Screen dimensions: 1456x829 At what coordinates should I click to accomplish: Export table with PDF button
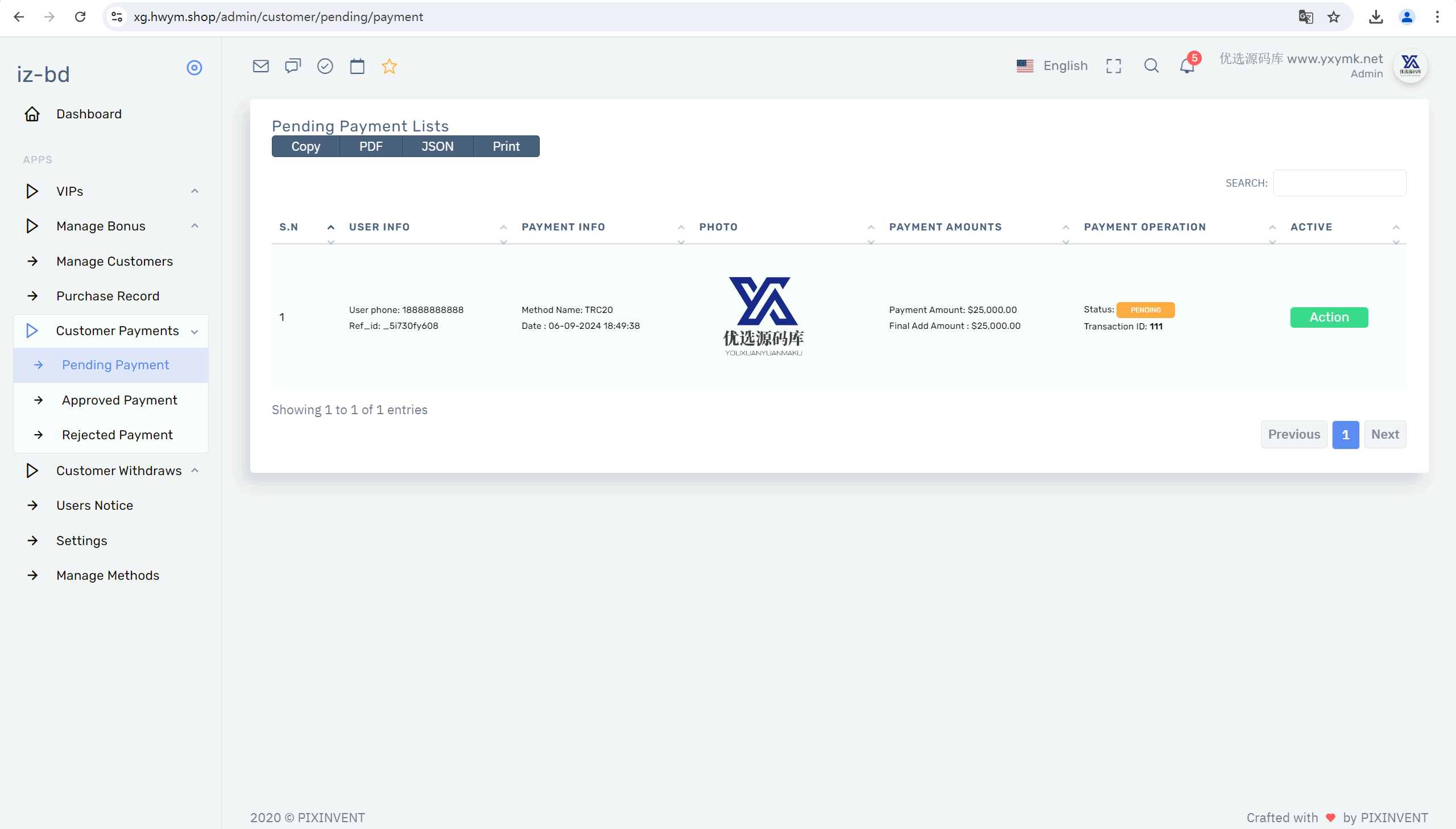coord(370,147)
